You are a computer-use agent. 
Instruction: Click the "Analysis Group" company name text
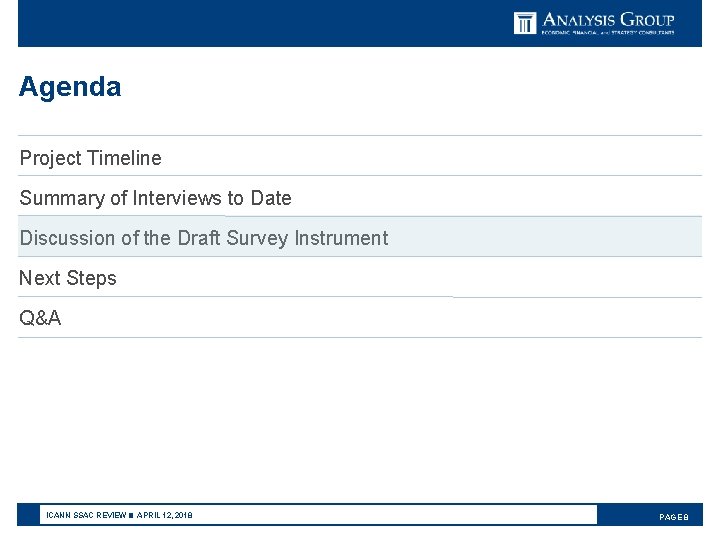608,19
